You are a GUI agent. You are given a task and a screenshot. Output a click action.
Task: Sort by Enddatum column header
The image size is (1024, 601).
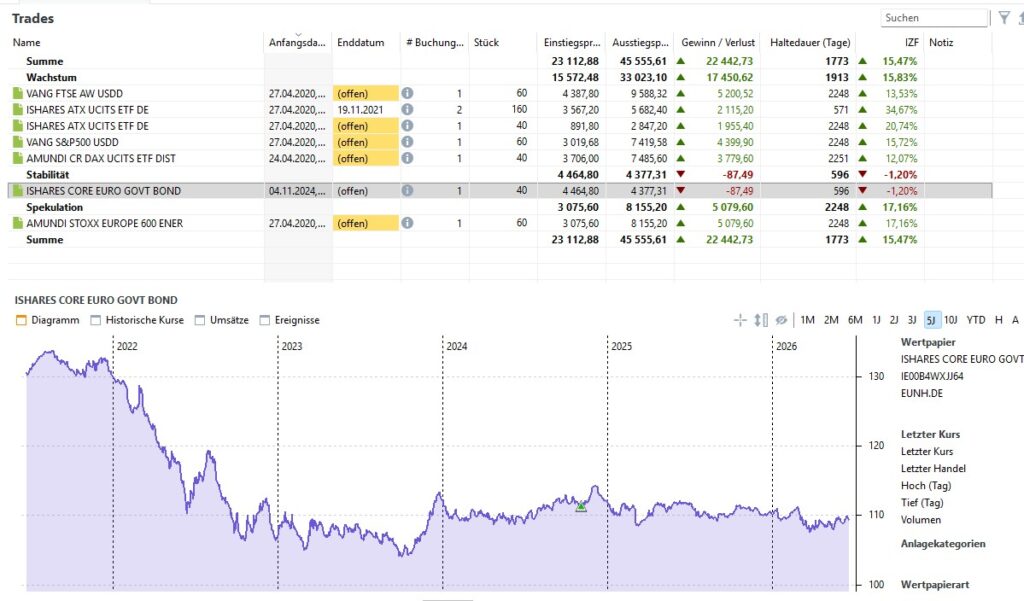tap(366, 42)
